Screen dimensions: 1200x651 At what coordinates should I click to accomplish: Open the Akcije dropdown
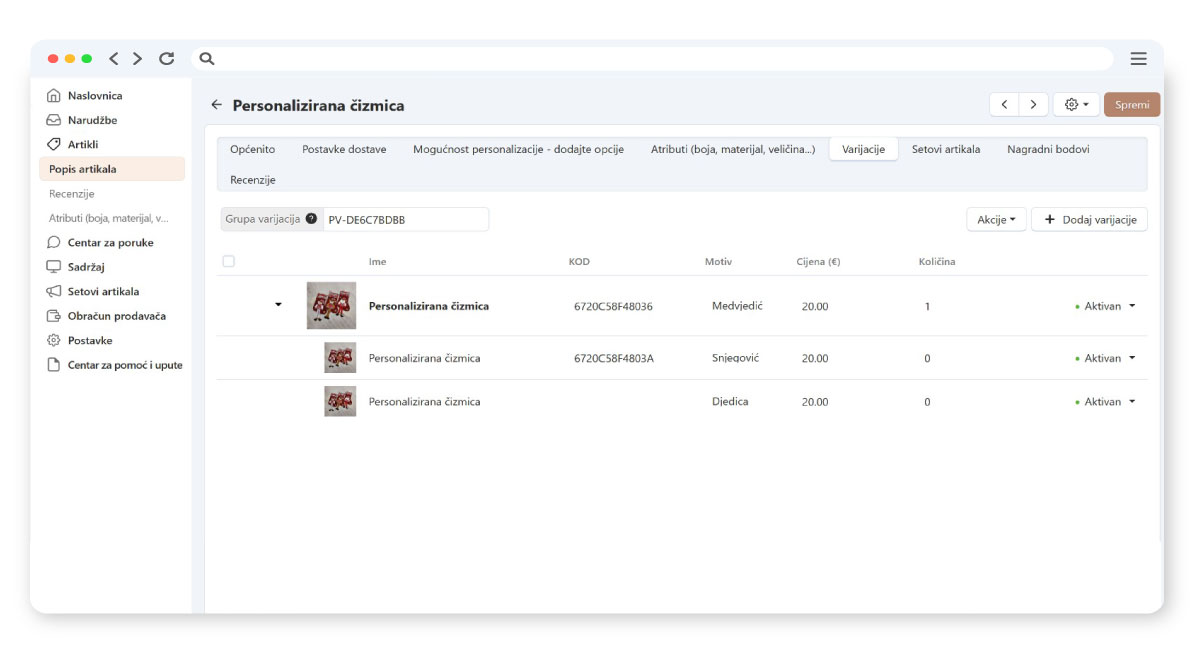[x=995, y=220]
